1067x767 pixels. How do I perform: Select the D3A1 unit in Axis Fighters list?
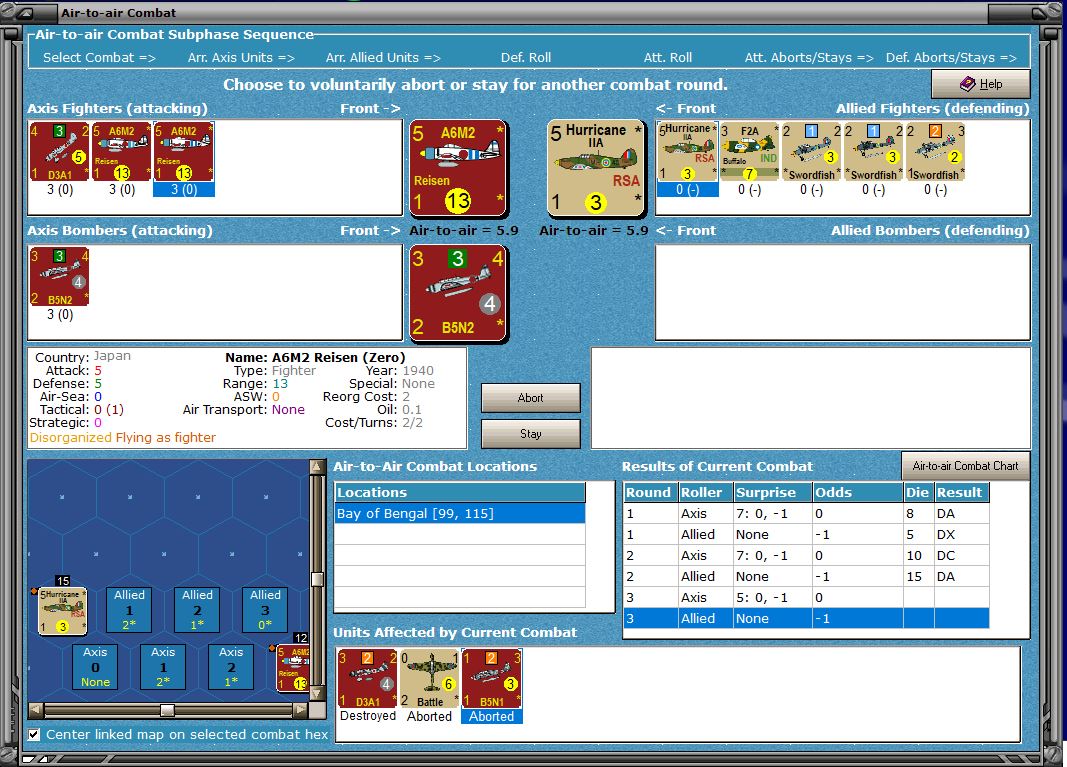[60, 152]
